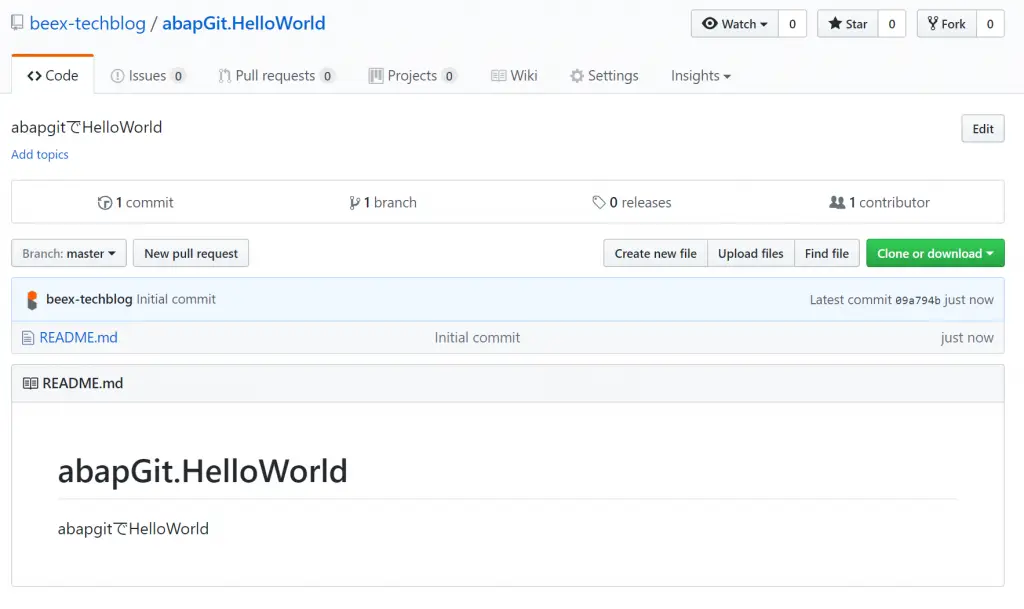Viewport: 1024px width, 609px height.
Task: Open the Branch: master selector
Action: coord(69,253)
